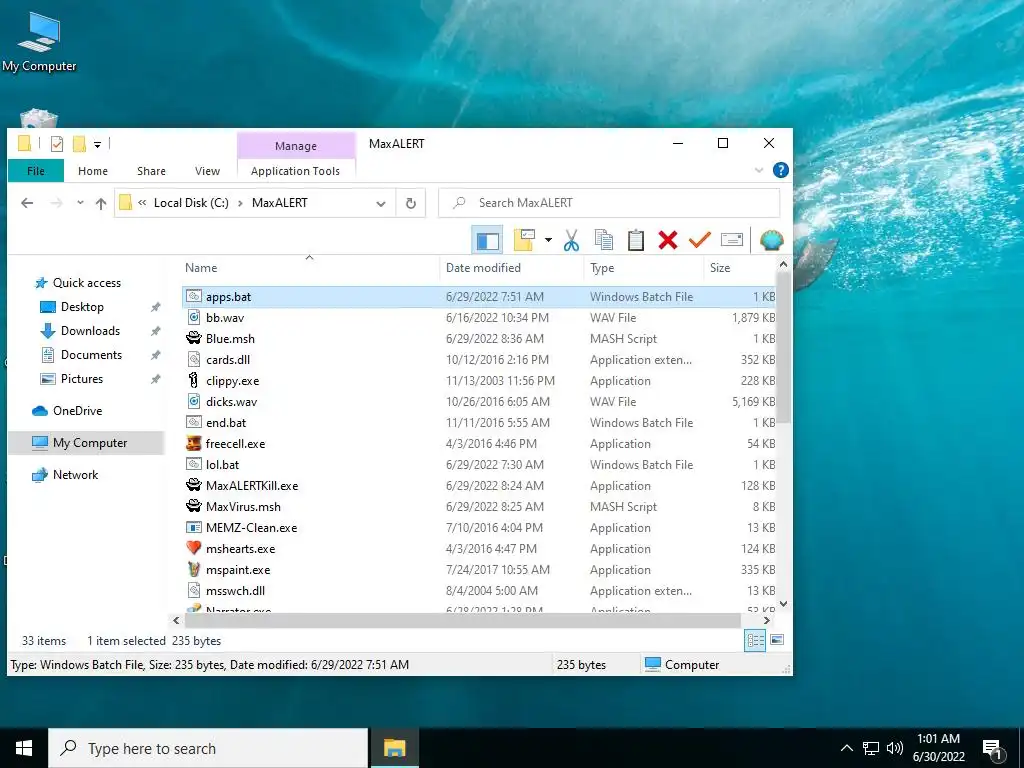
Task: Open Downloads in navigation pane
Action: 90,331
